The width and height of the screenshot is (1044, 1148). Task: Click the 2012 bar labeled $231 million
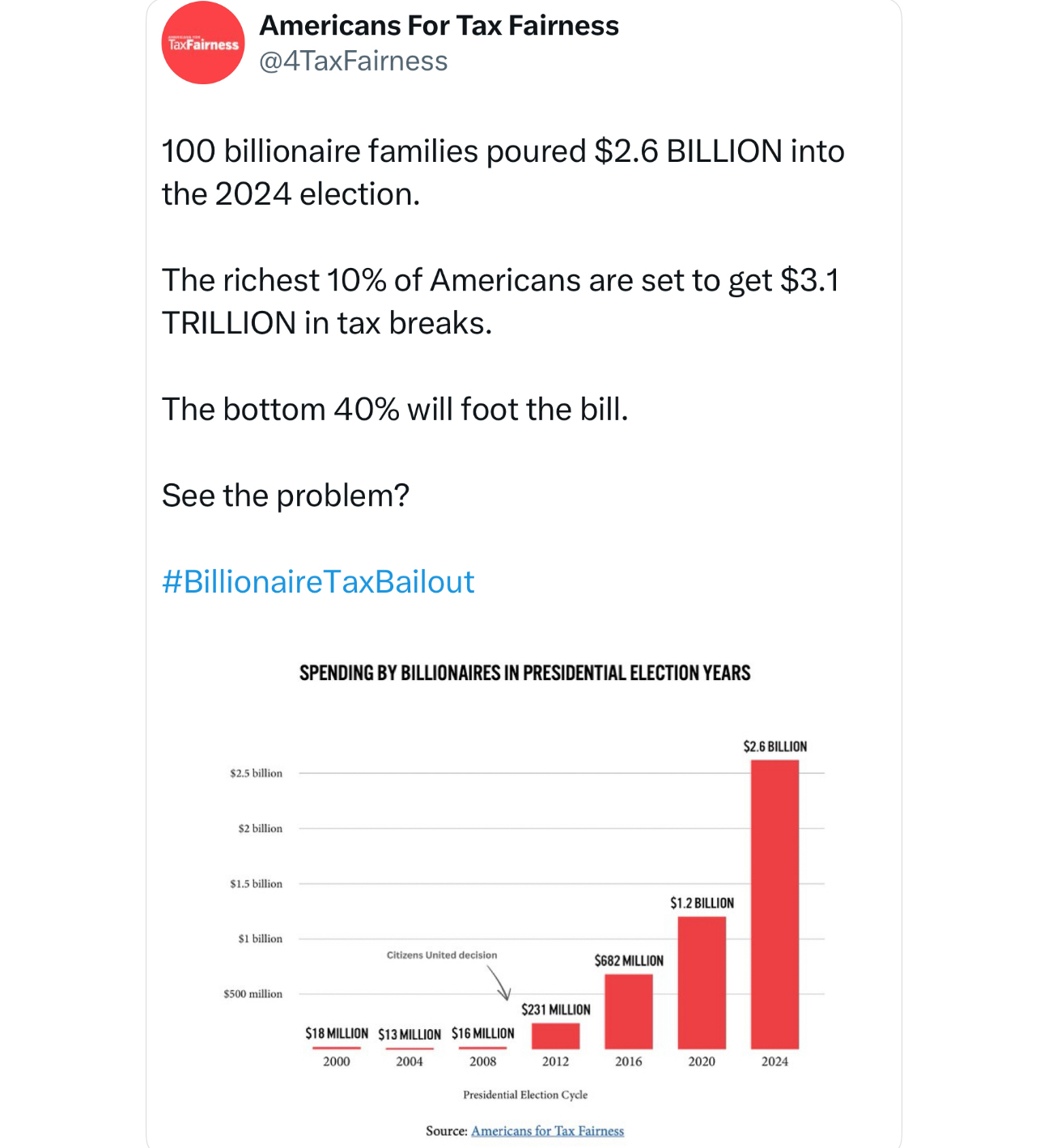pos(556,1036)
